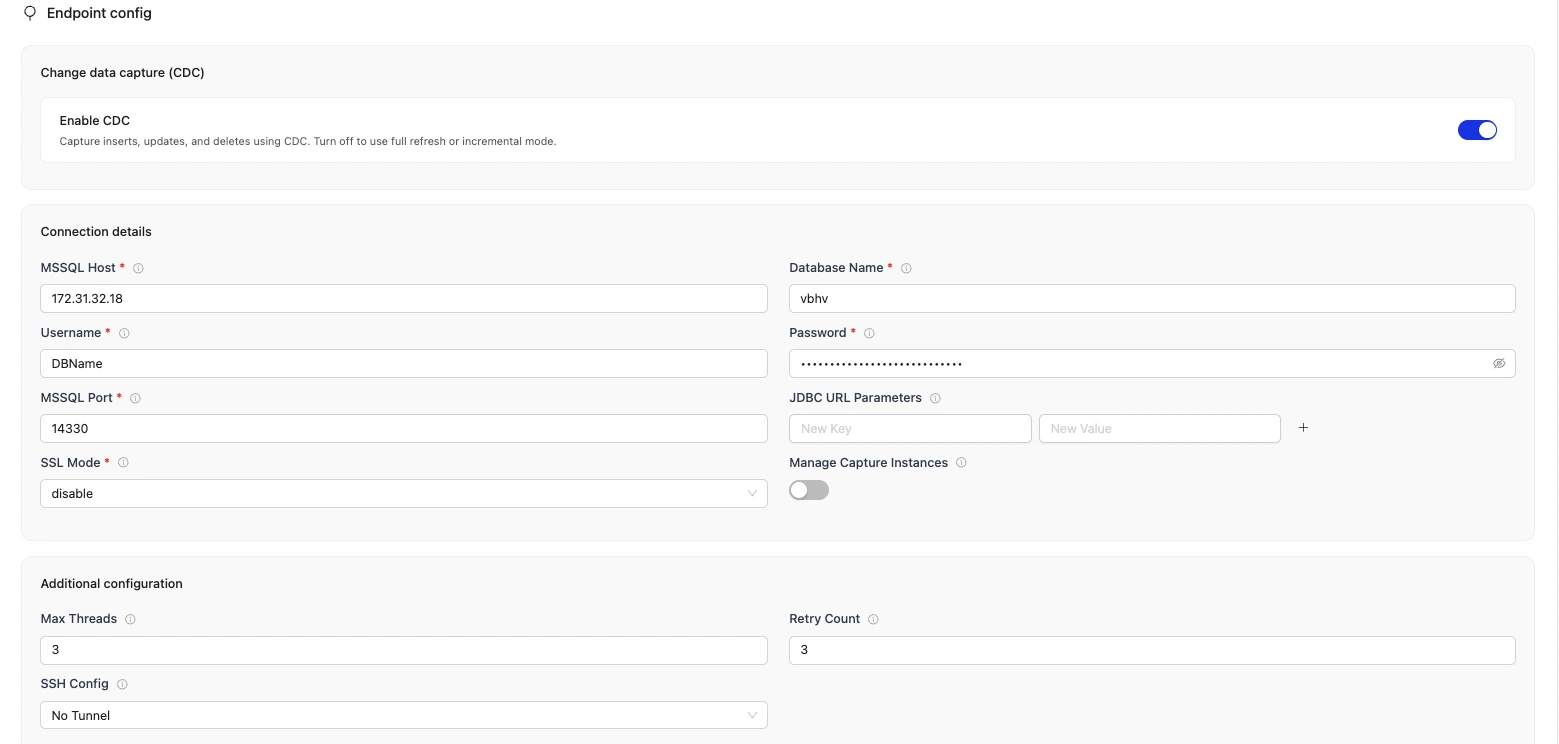Click the 'Endpoint config' title text
The image size is (1559, 744).
click(x=100, y=14)
